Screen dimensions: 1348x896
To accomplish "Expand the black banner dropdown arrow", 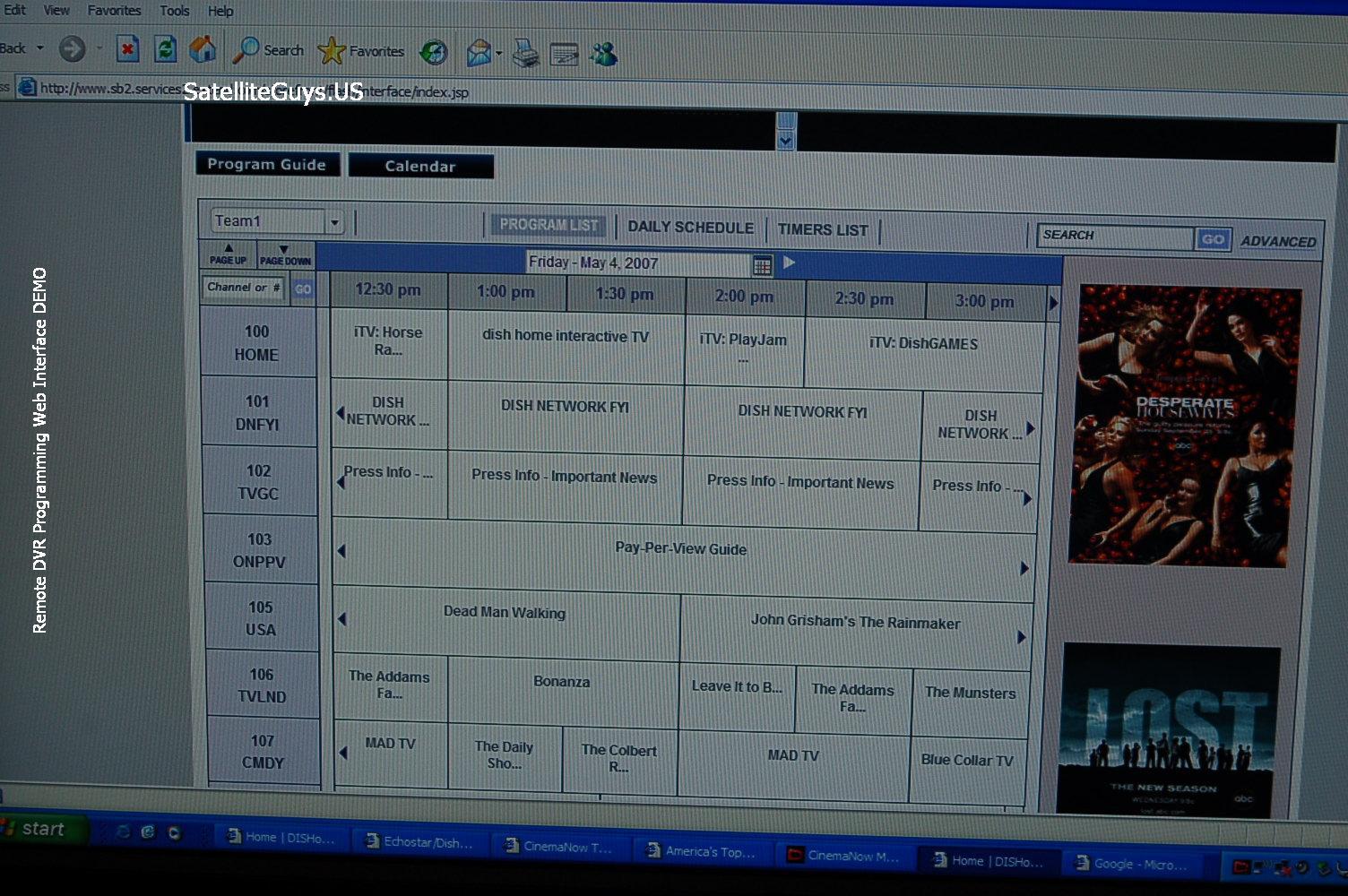I will tap(786, 142).
